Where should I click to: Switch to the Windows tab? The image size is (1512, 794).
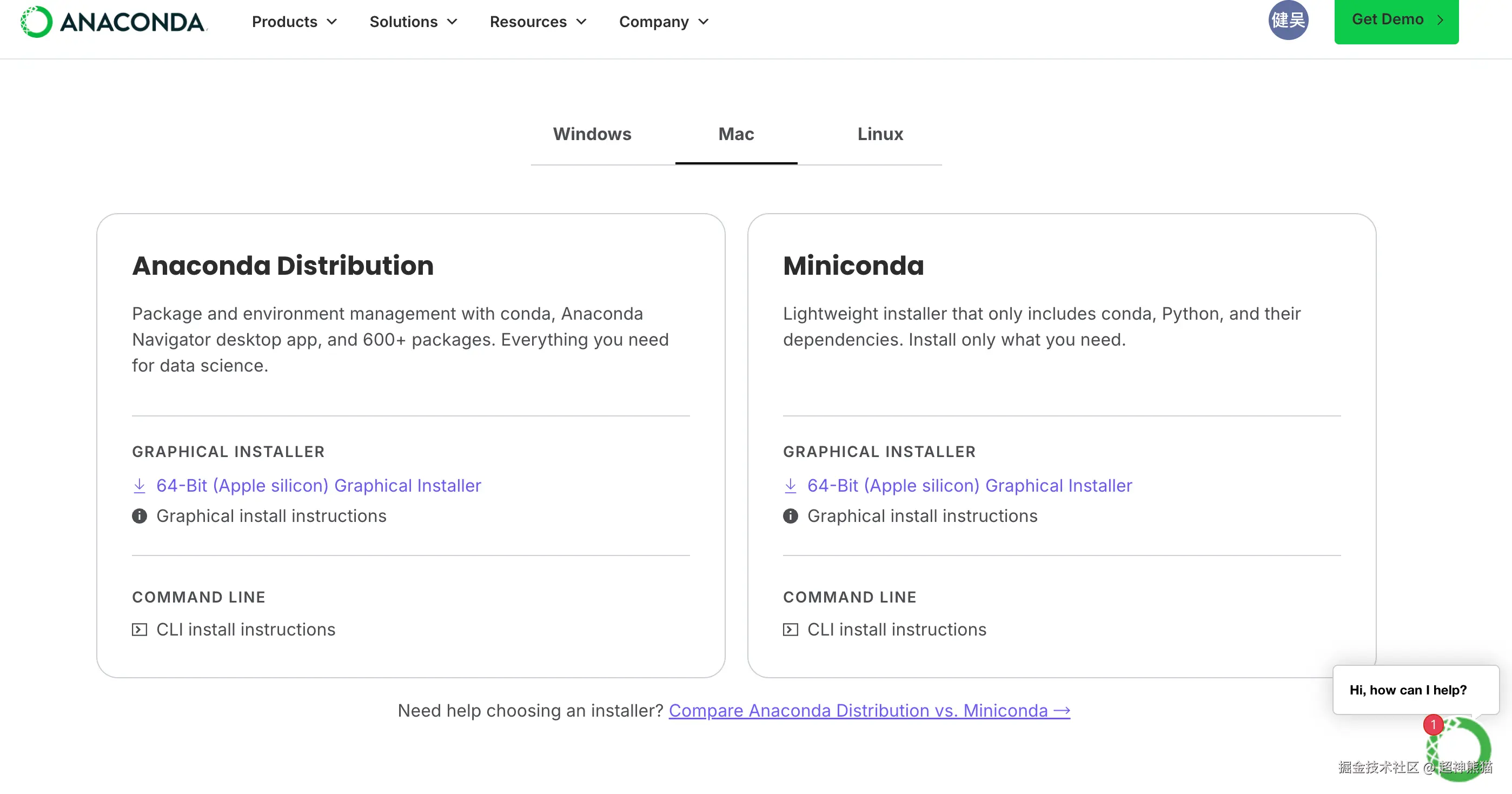coord(592,134)
